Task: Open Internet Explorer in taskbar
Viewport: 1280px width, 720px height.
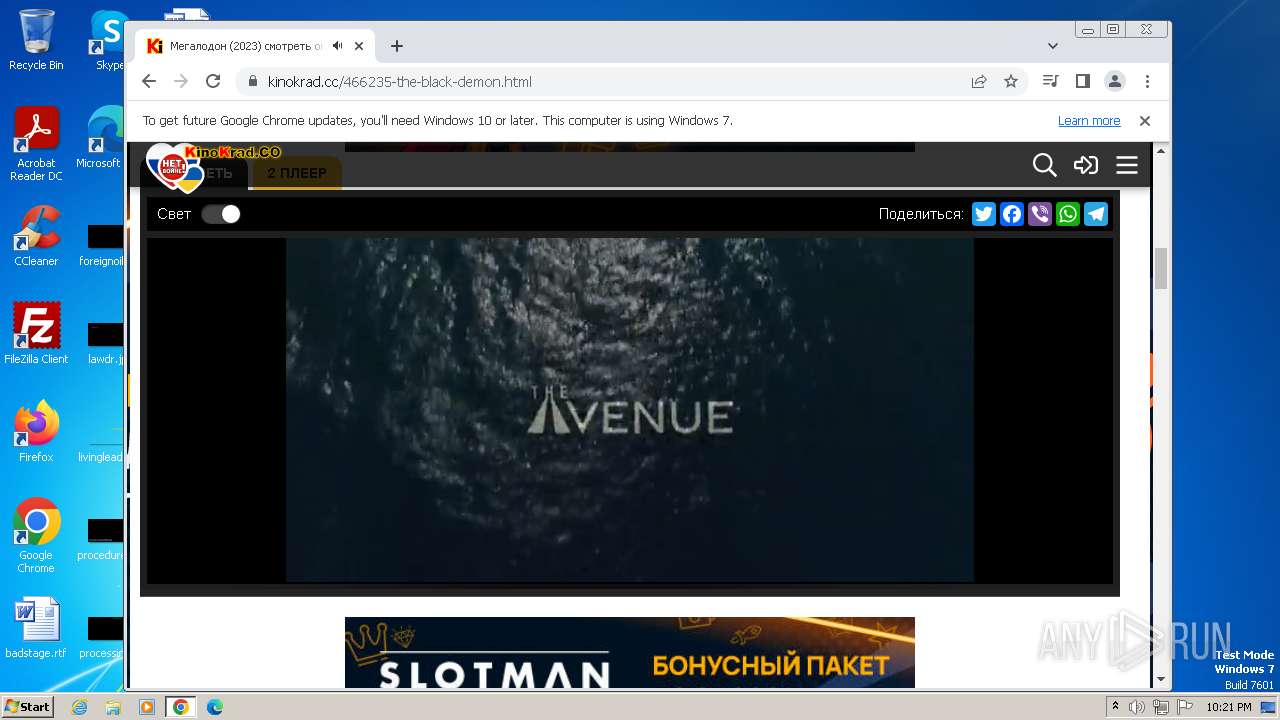Action: [80, 707]
